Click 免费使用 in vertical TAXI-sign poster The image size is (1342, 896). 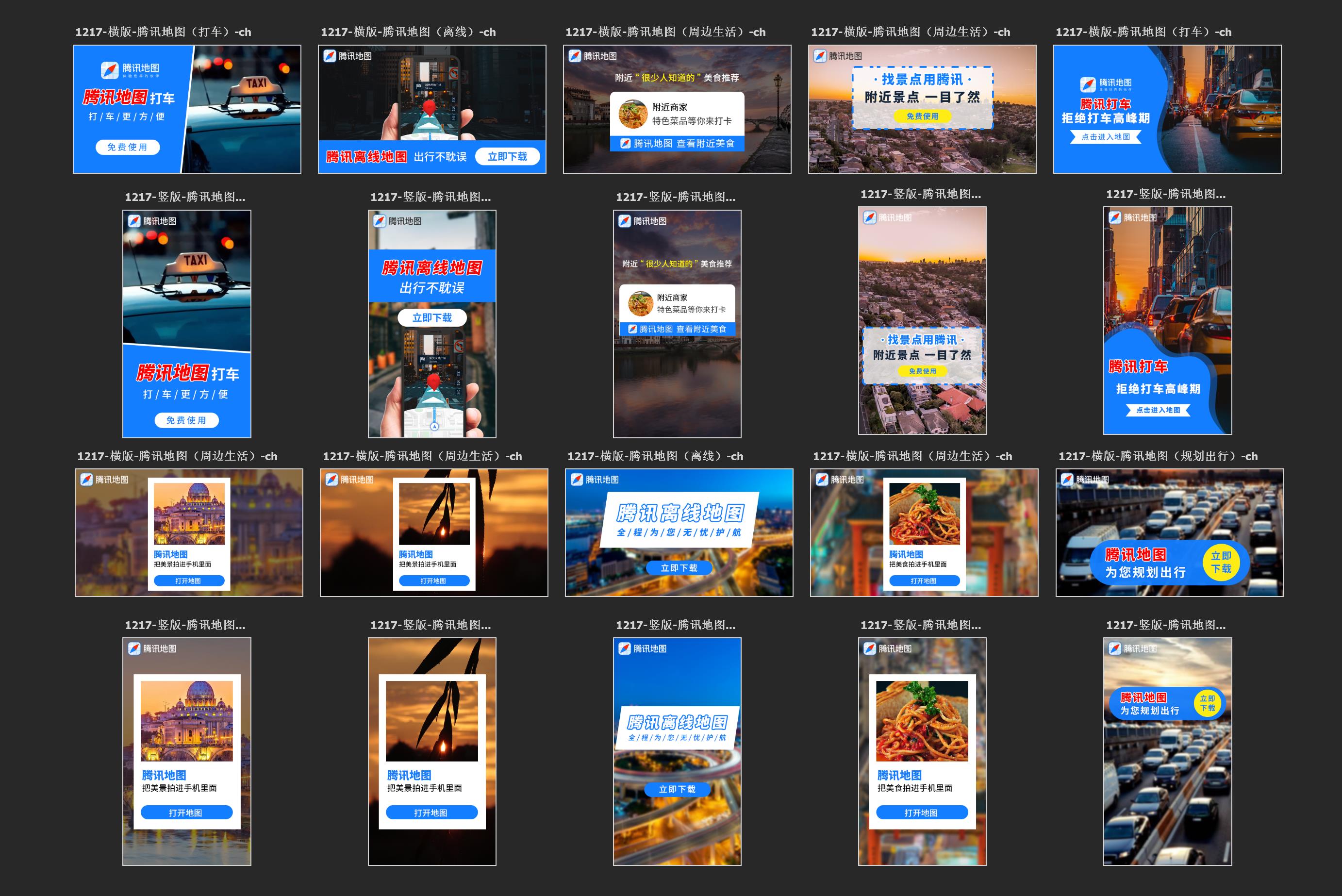(x=186, y=420)
